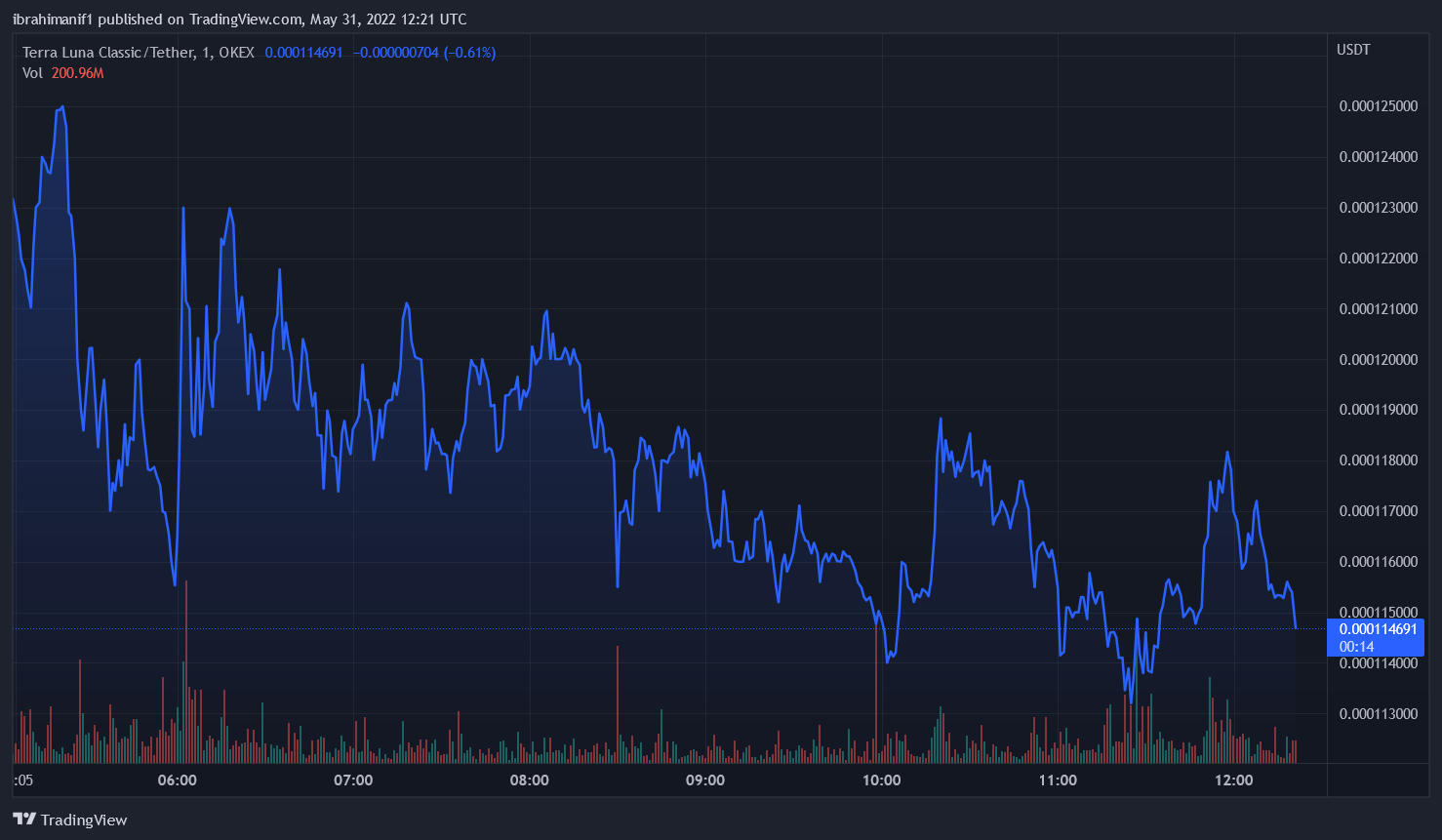
Task: Click the 06:00 time axis label
Action: 177,780
